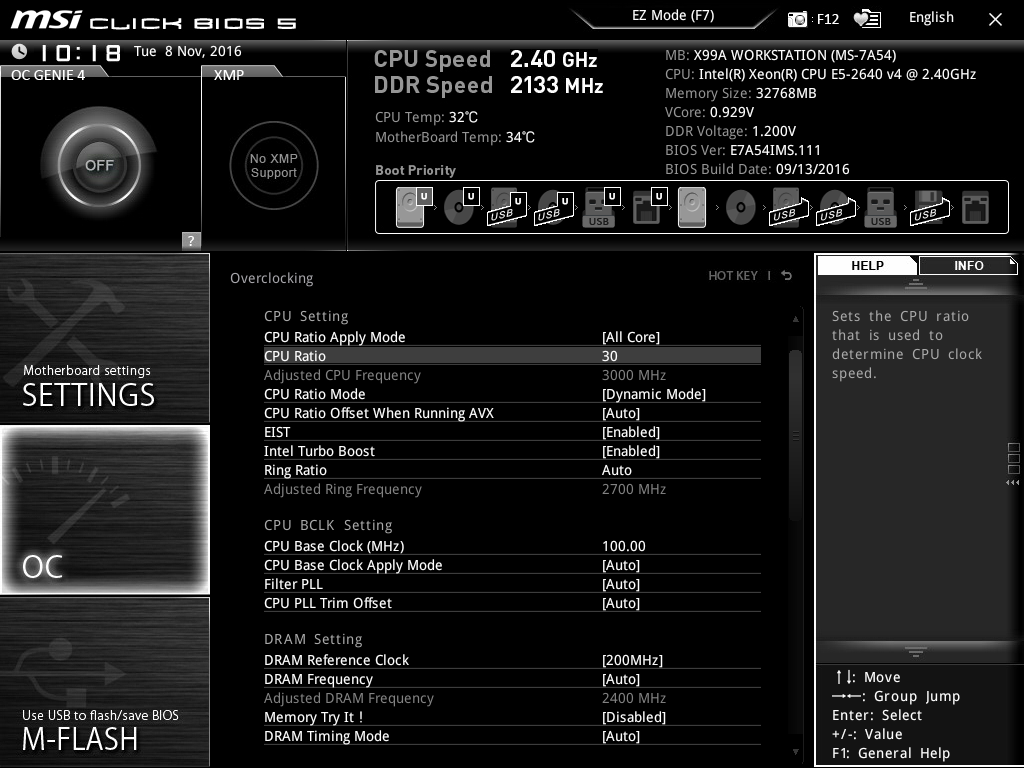Screen dimensions: 1024x768
Task: Click the back arrow beside HOT KEY
Action: coord(787,276)
